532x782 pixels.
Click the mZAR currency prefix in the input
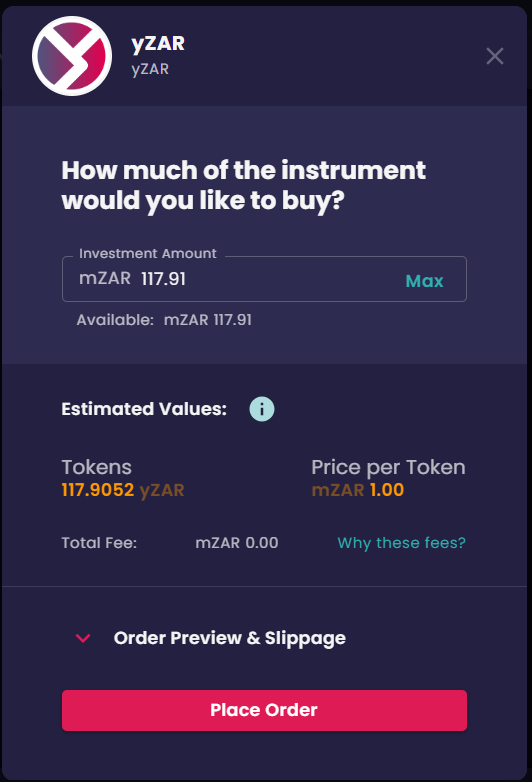(105, 278)
